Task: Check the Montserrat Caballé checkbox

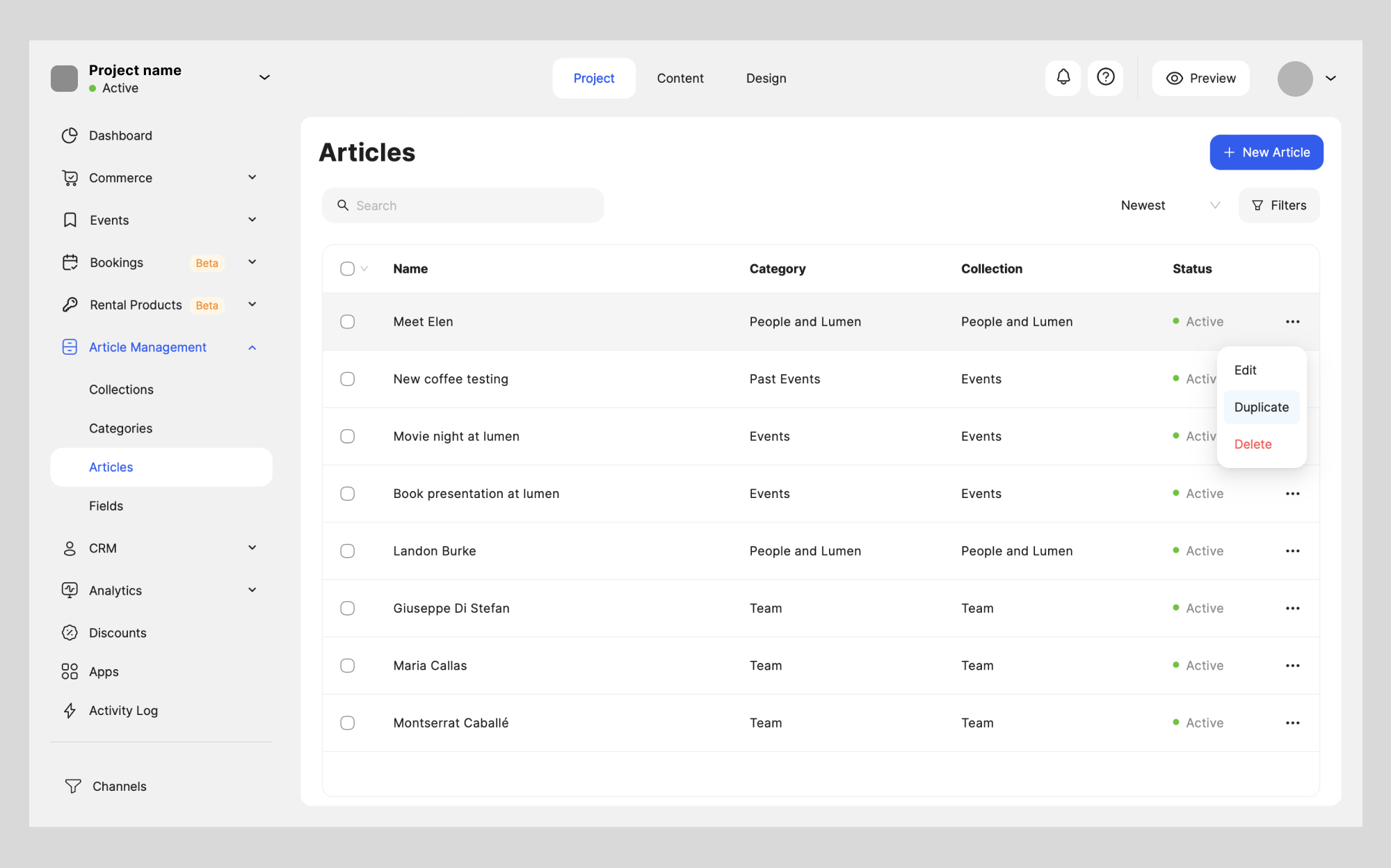Action: pos(348,723)
